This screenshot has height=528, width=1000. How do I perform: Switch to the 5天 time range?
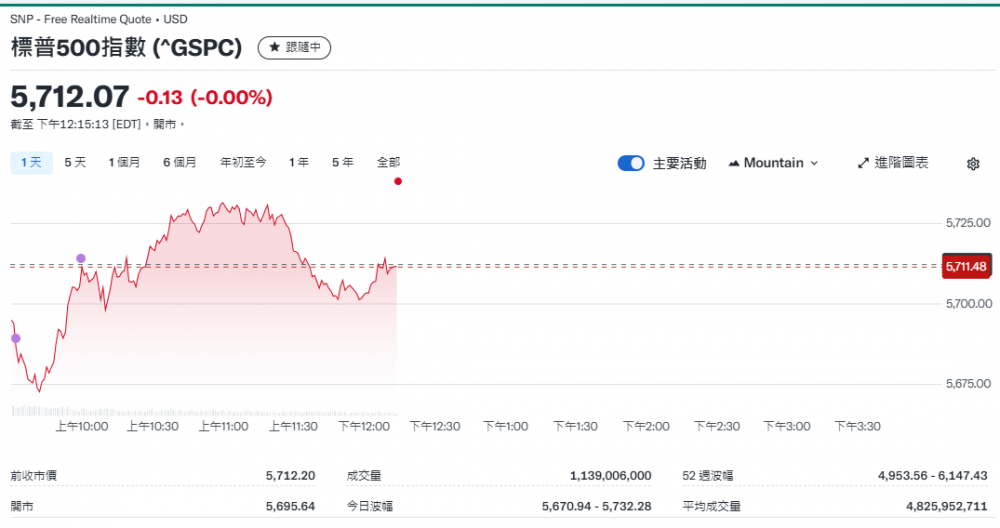pos(75,162)
